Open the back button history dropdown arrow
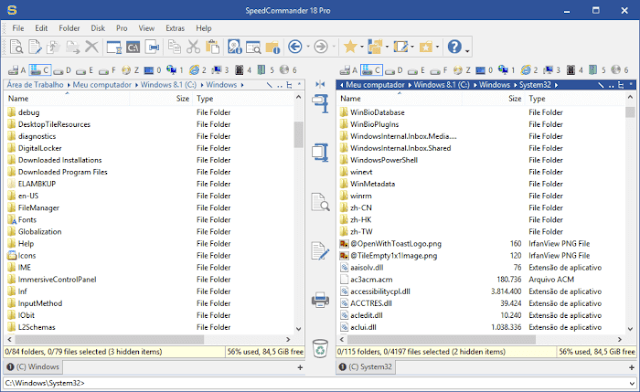Screen dimensions: 640x392 [308, 47]
